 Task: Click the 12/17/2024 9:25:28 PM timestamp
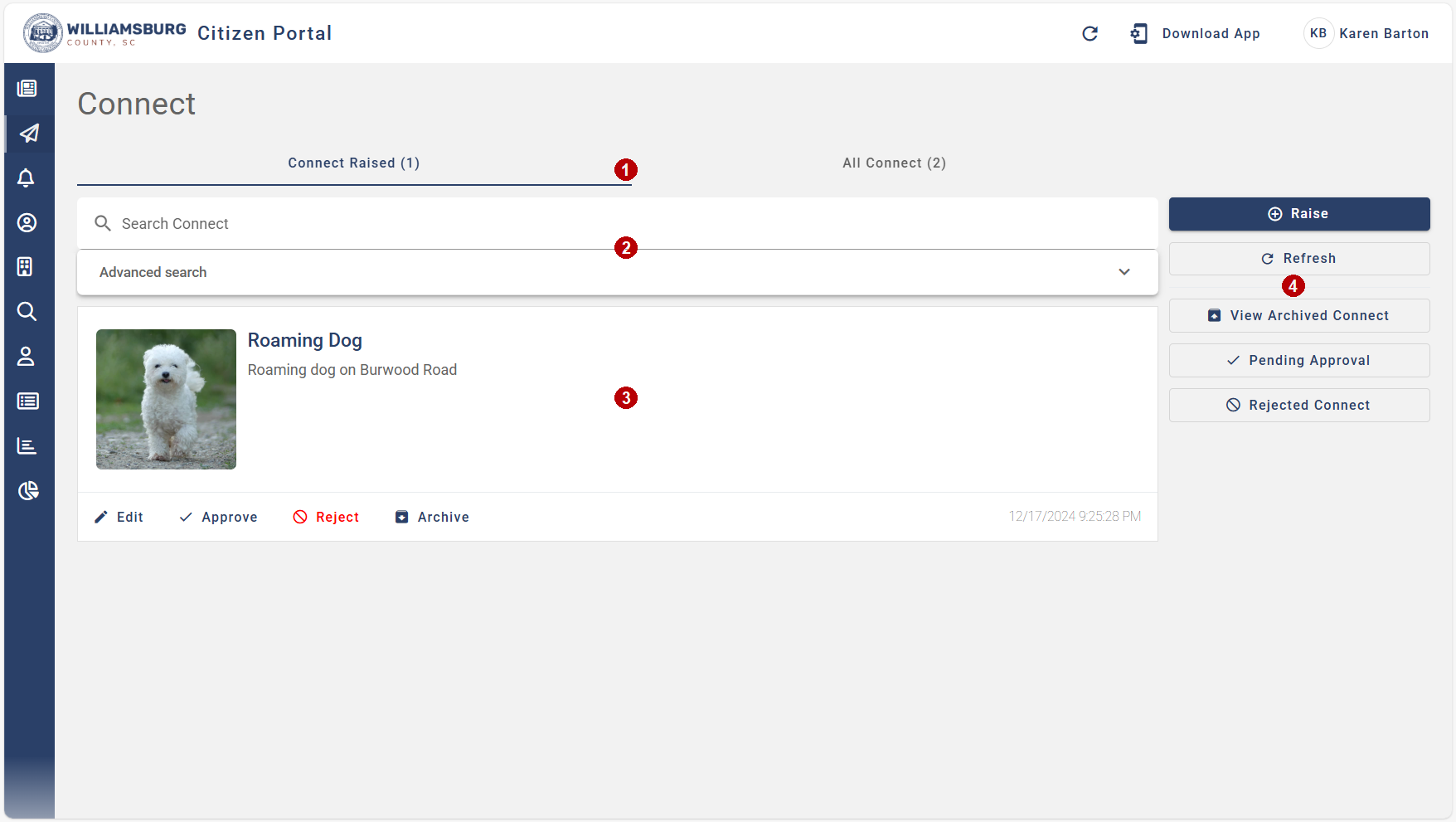(x=1075, y=516)
